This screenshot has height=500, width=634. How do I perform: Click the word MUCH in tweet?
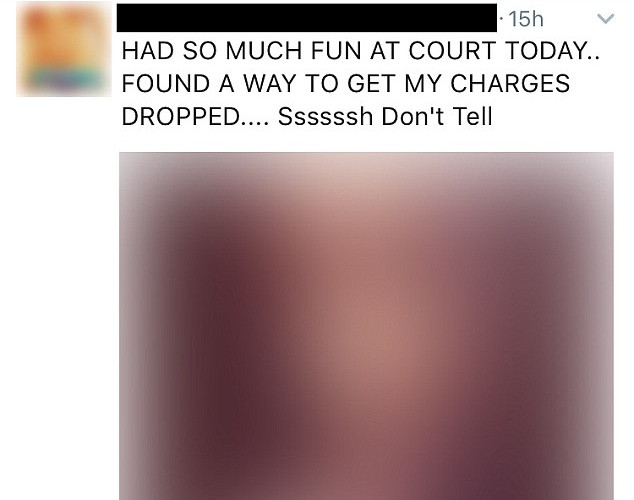(x=263, y=51)
